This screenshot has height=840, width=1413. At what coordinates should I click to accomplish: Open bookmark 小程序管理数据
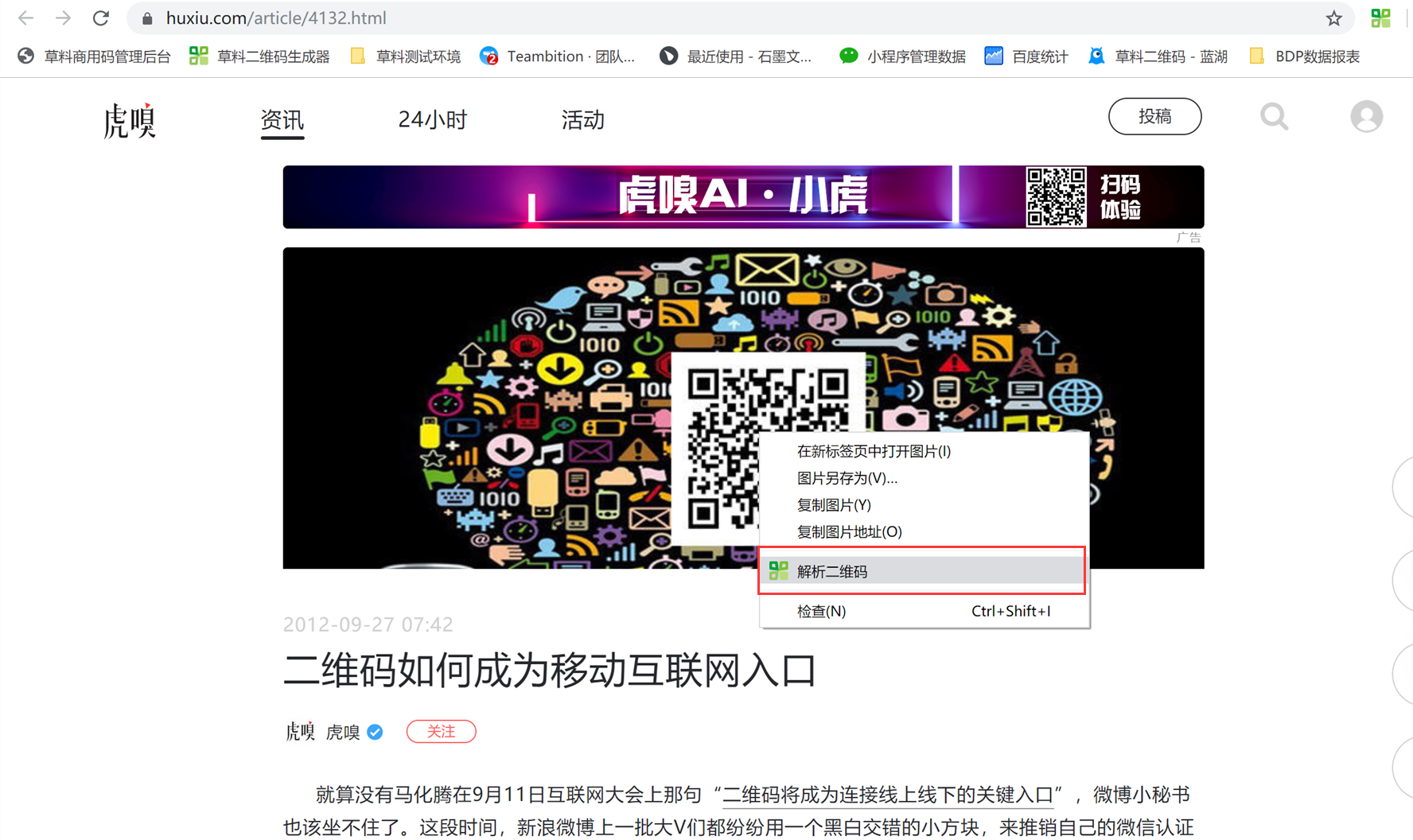(x=903, y=56)
